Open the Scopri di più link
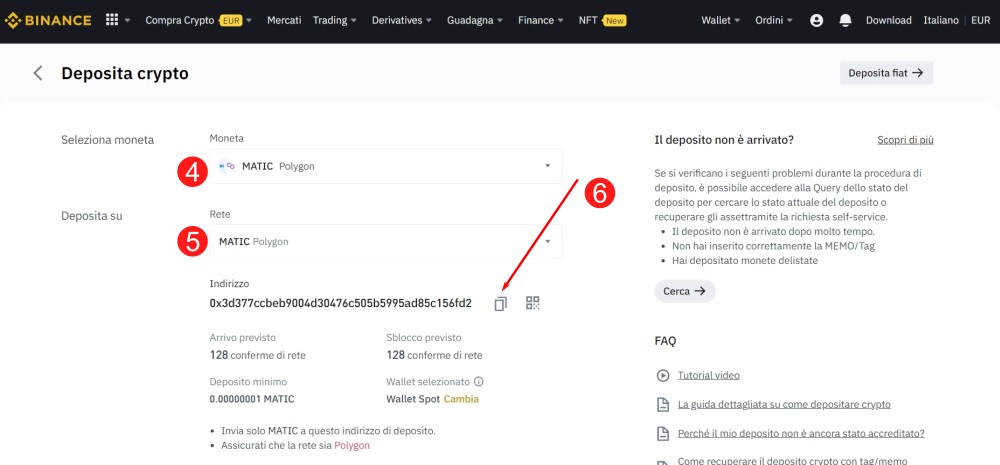The width and height of the screenshot is (1000, 465). tap(906, 140)
